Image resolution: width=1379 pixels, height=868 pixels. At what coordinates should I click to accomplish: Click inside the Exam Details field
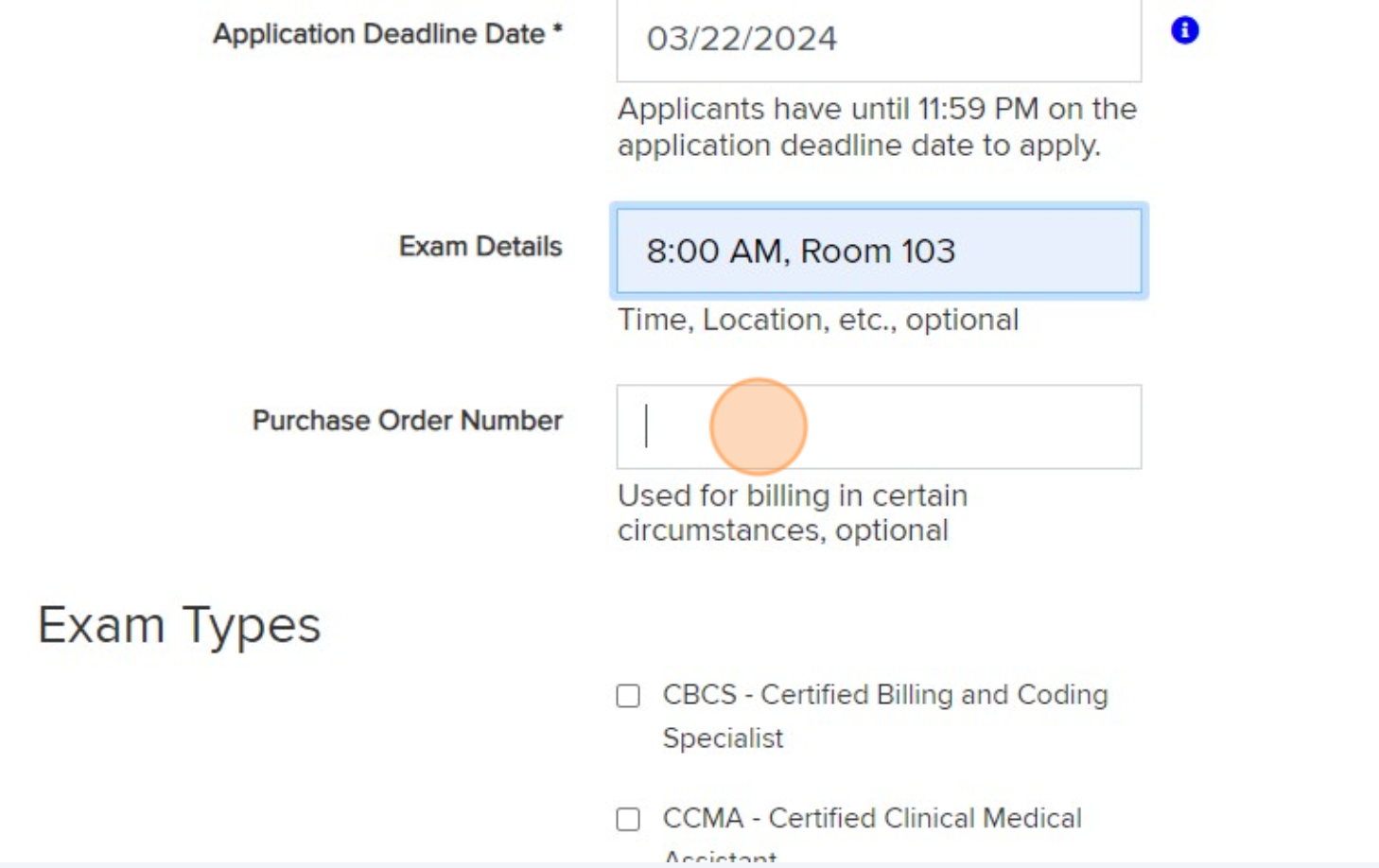tap(878, 251)
